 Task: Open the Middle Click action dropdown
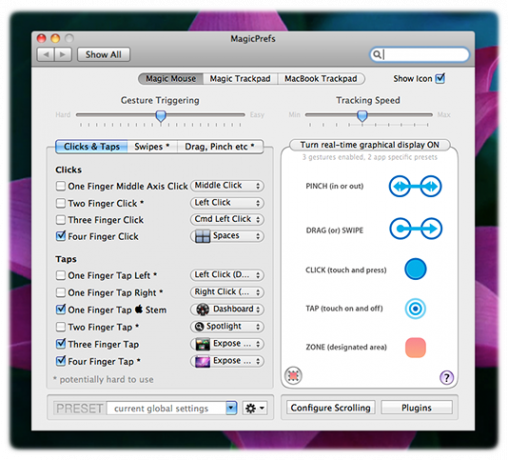click(x=227, y=185)
